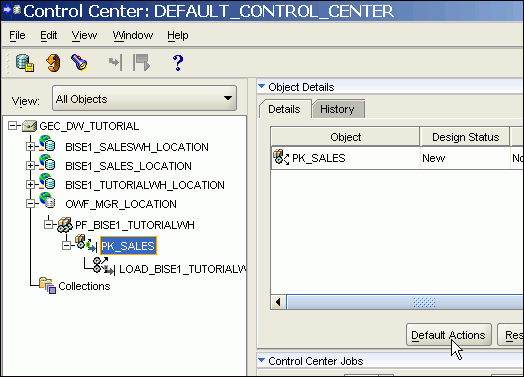524x377 pixels.
Task: Select BISE1_SALES_LOCATION in the tree
Action: coord(128,166)
